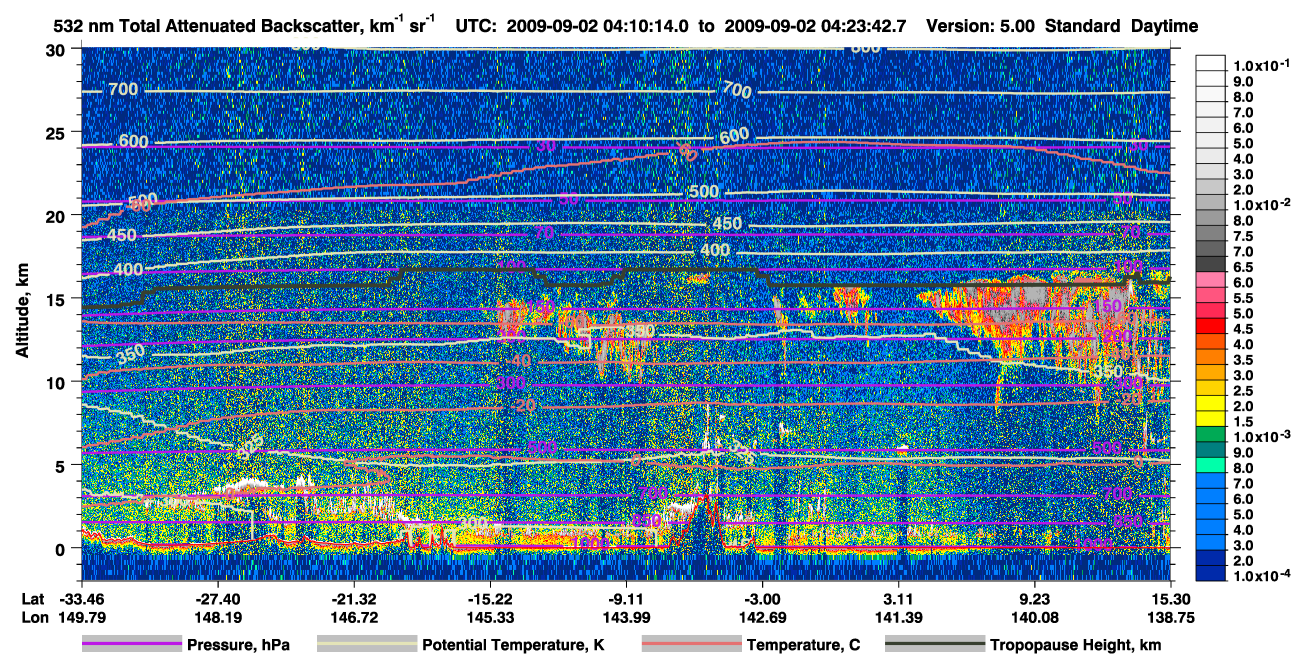The image size is (1300, 667).
Task: Click the "Altitude, km" axis label
Action: (21, 312)
